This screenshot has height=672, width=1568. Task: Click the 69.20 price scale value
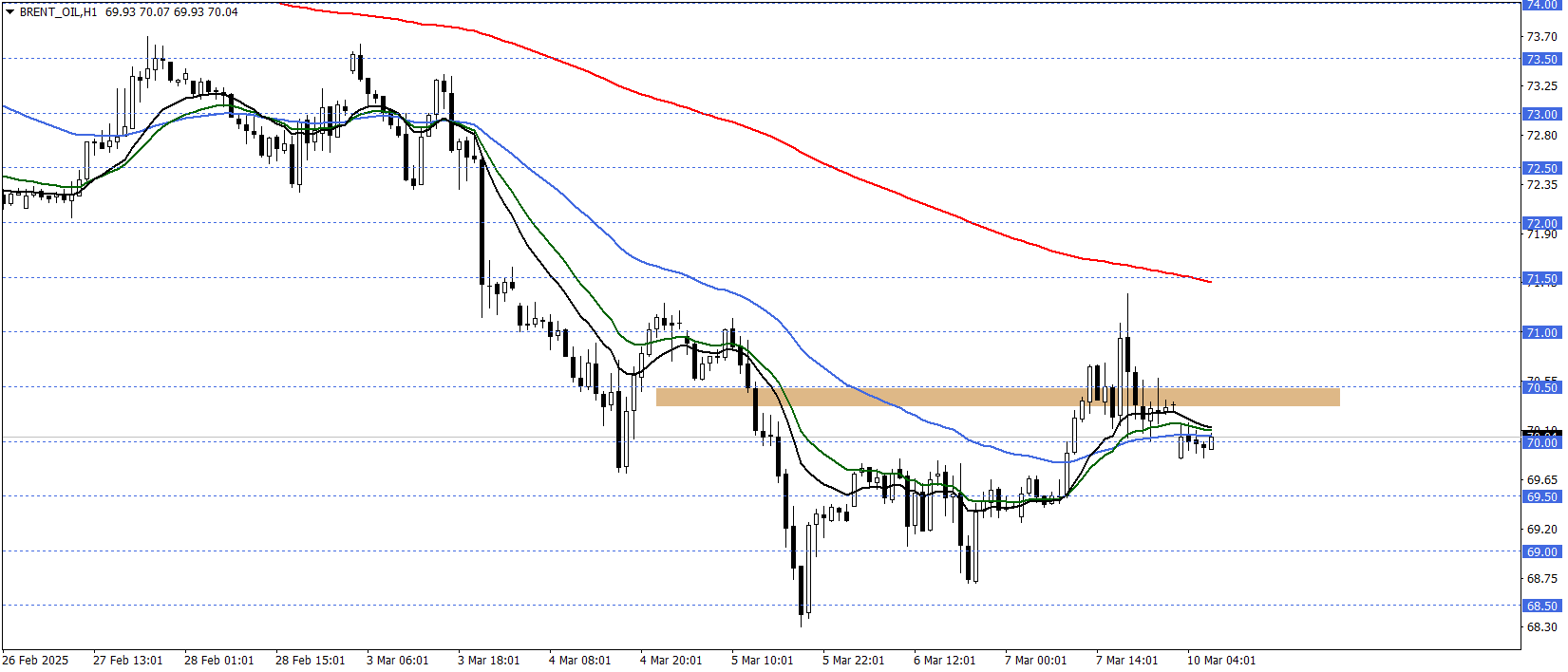1541,529
